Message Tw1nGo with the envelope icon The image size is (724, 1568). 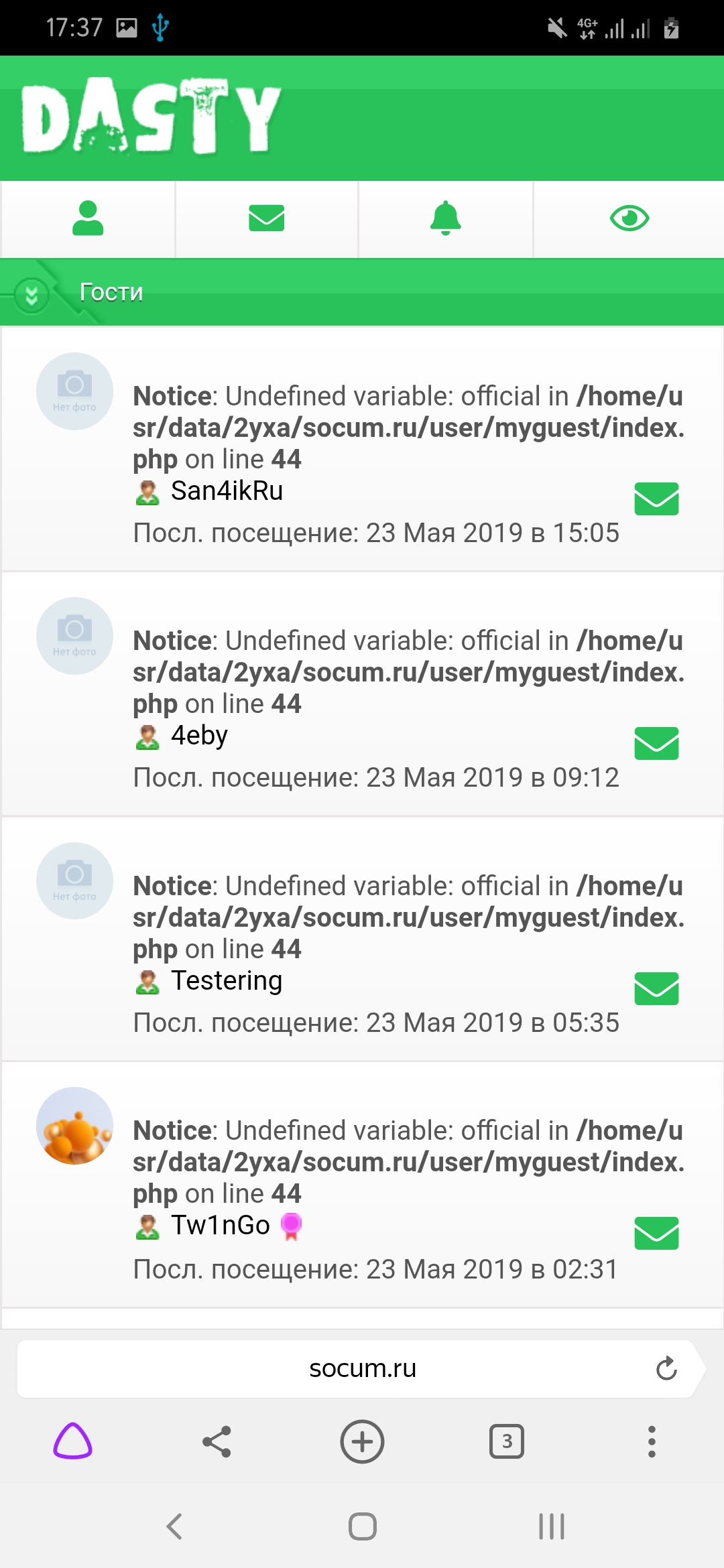point(656,1233)
